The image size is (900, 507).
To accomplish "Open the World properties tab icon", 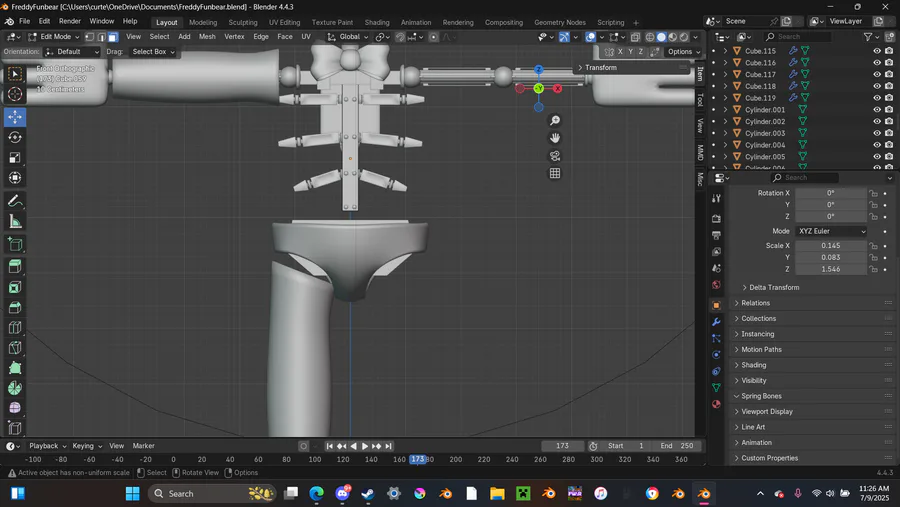I will (716, 285).
